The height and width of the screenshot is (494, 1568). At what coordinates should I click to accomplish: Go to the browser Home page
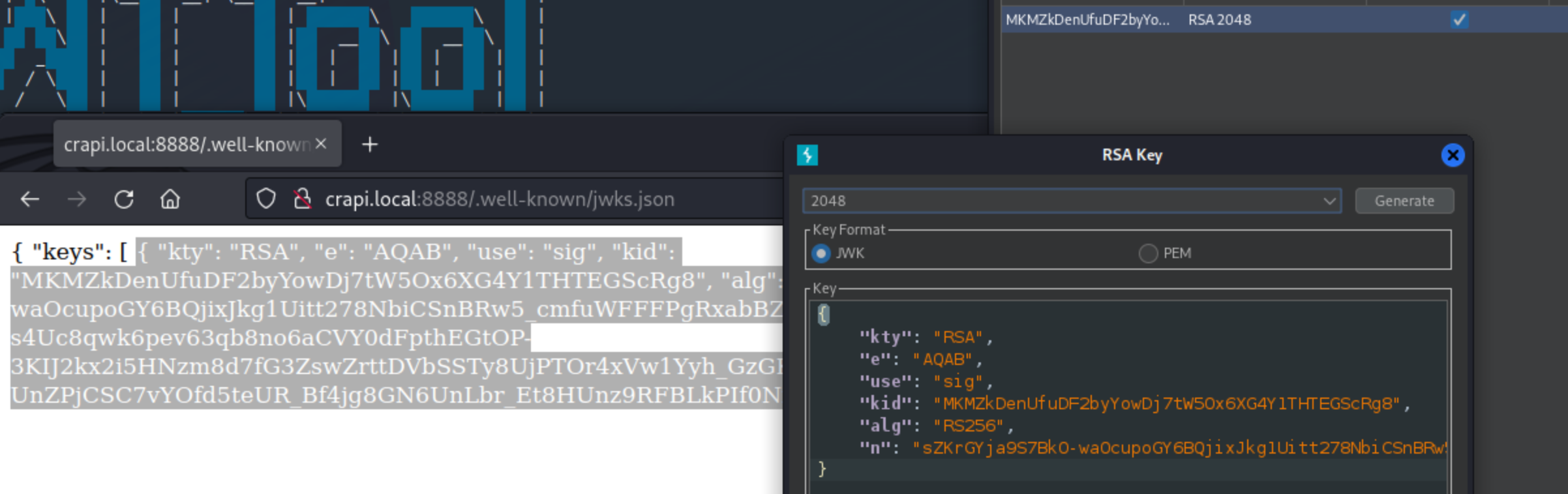[x=170, y=199]
